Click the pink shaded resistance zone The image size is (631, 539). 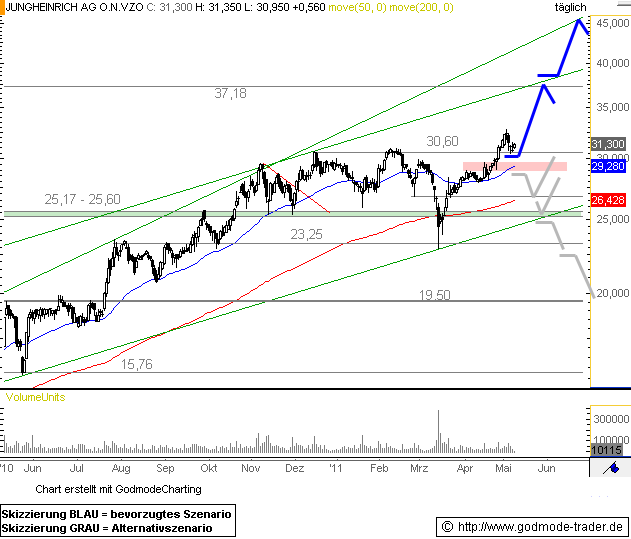515,166
